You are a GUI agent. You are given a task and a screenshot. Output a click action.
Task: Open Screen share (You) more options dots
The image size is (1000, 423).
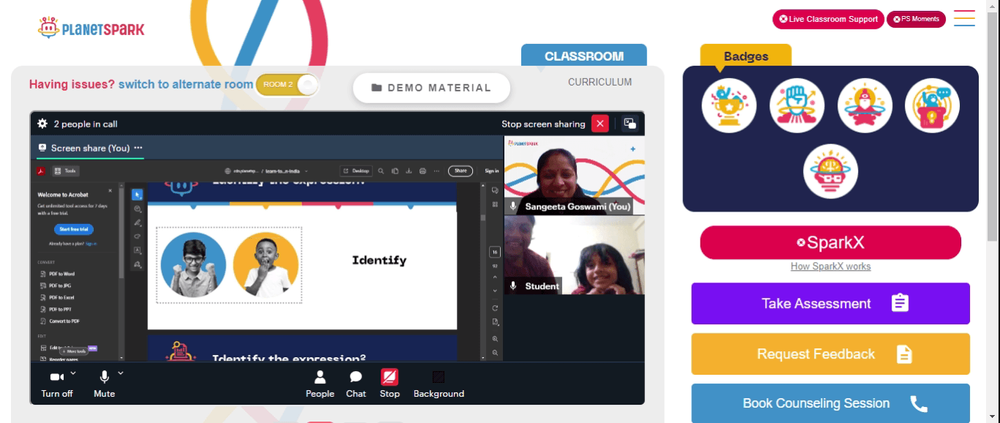138,147
